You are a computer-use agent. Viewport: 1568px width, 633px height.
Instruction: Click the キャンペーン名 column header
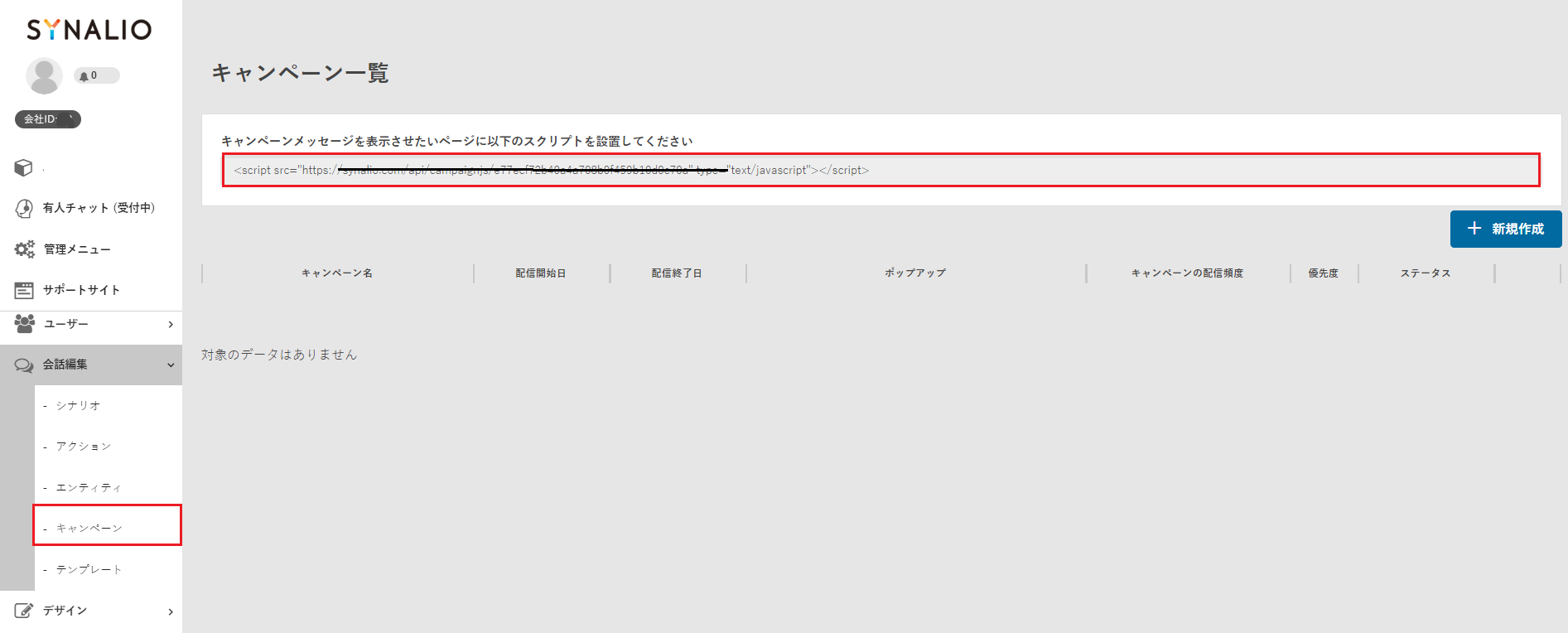click(x=337, y=273)
